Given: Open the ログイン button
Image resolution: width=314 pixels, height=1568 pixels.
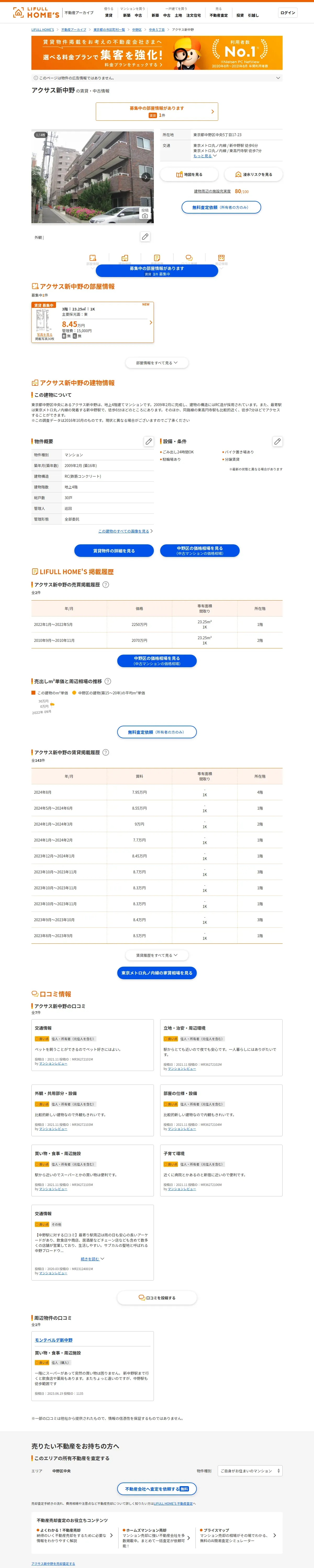Looking at the screenshot, I should (288, 12).
